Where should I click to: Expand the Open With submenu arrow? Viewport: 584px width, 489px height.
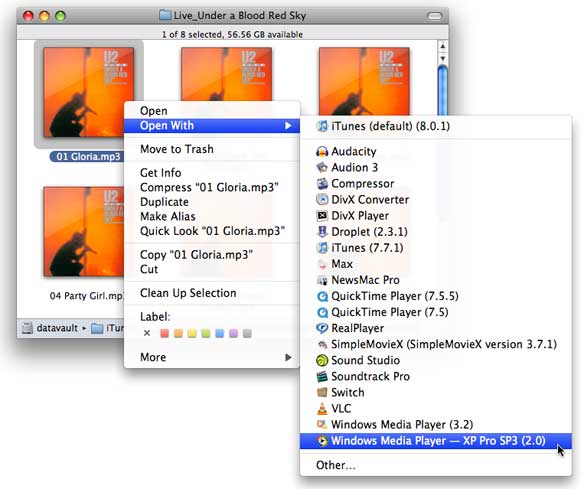click(288, 126)
